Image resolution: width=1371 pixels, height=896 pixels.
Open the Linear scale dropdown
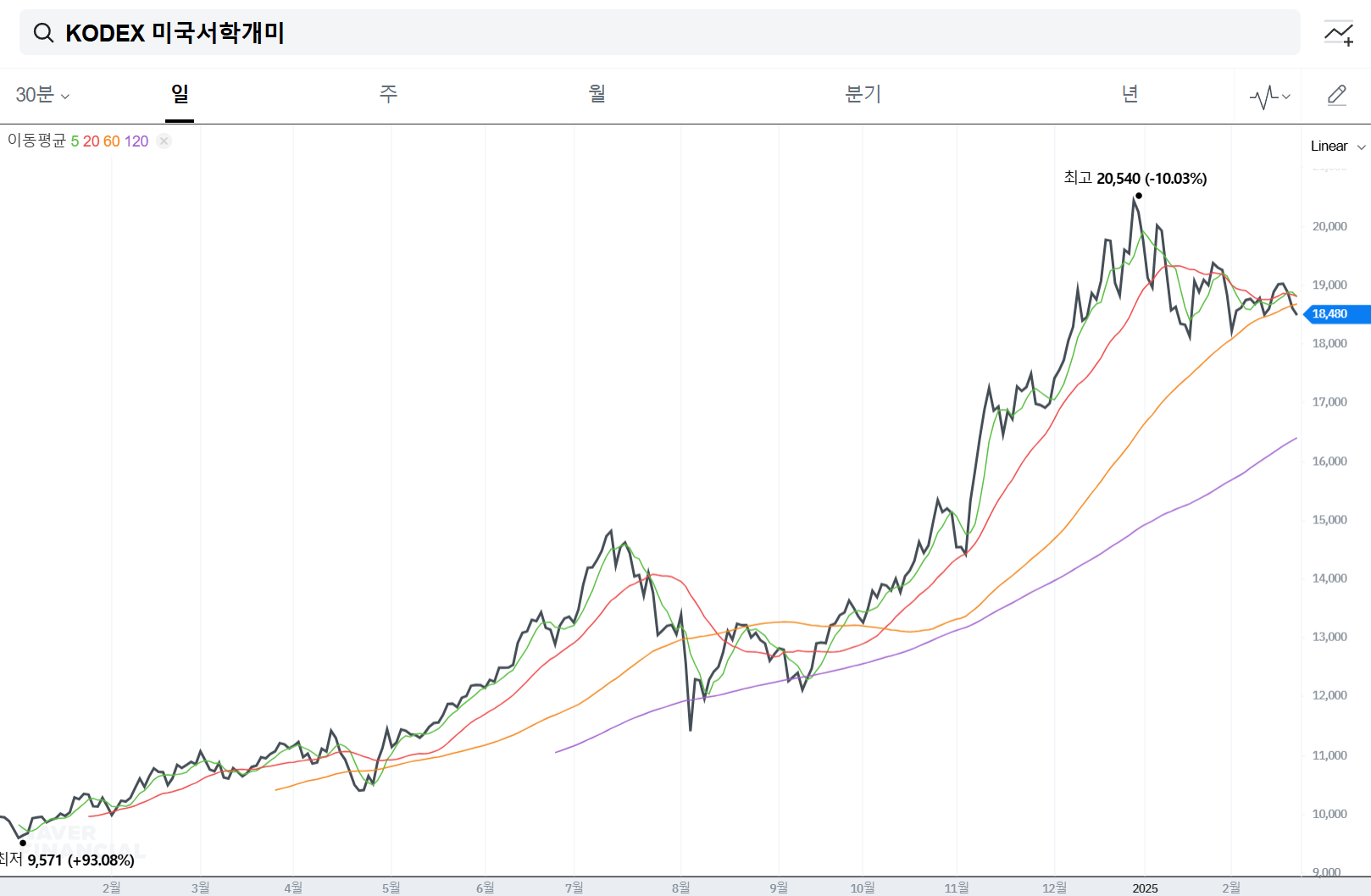[1338, 146]
